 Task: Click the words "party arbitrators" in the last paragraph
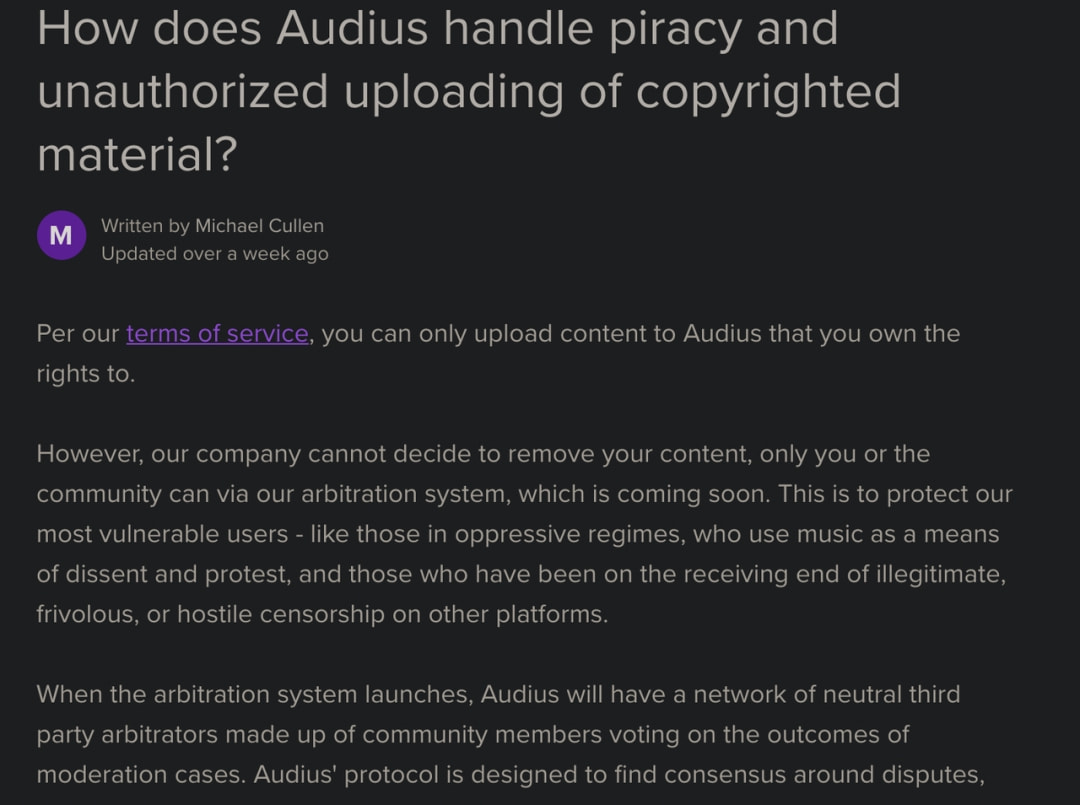[x=126, y=734]
